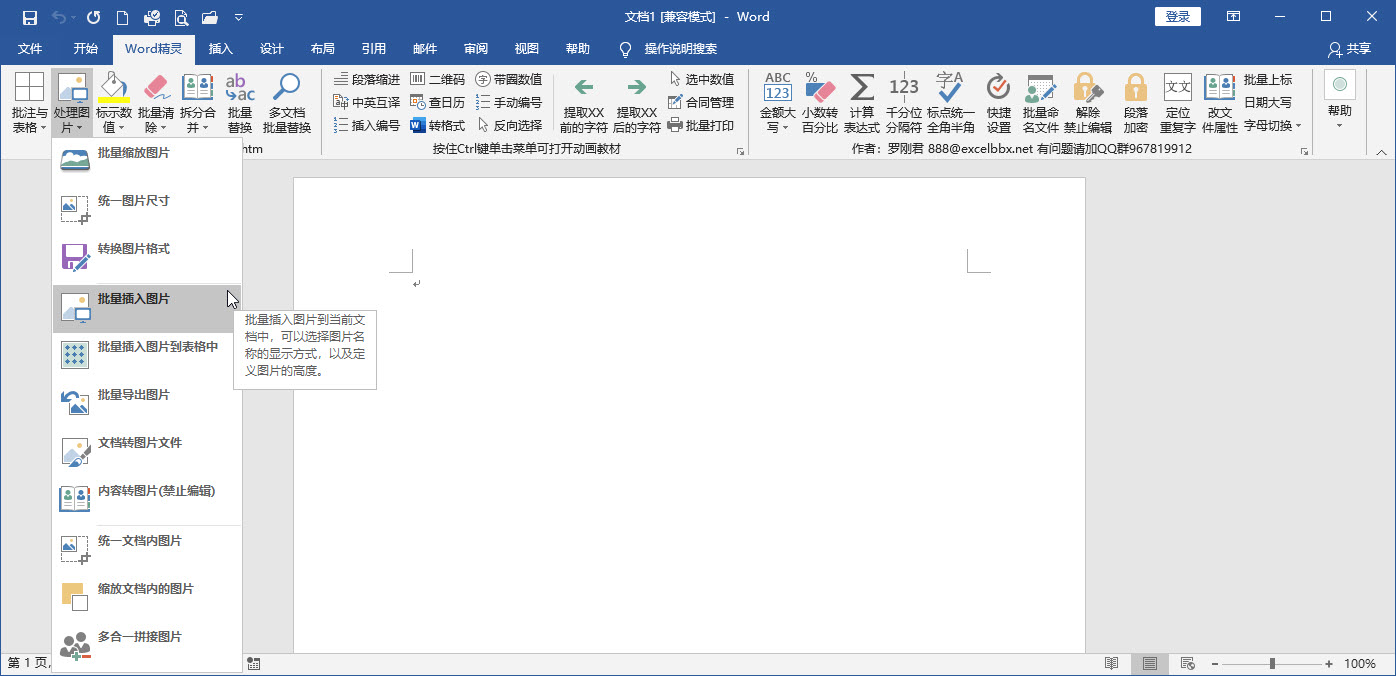The height and width of the screenshot is (676, 1396).
Task: Click the 批量上标 button
Action: (x=1268, y=79)
